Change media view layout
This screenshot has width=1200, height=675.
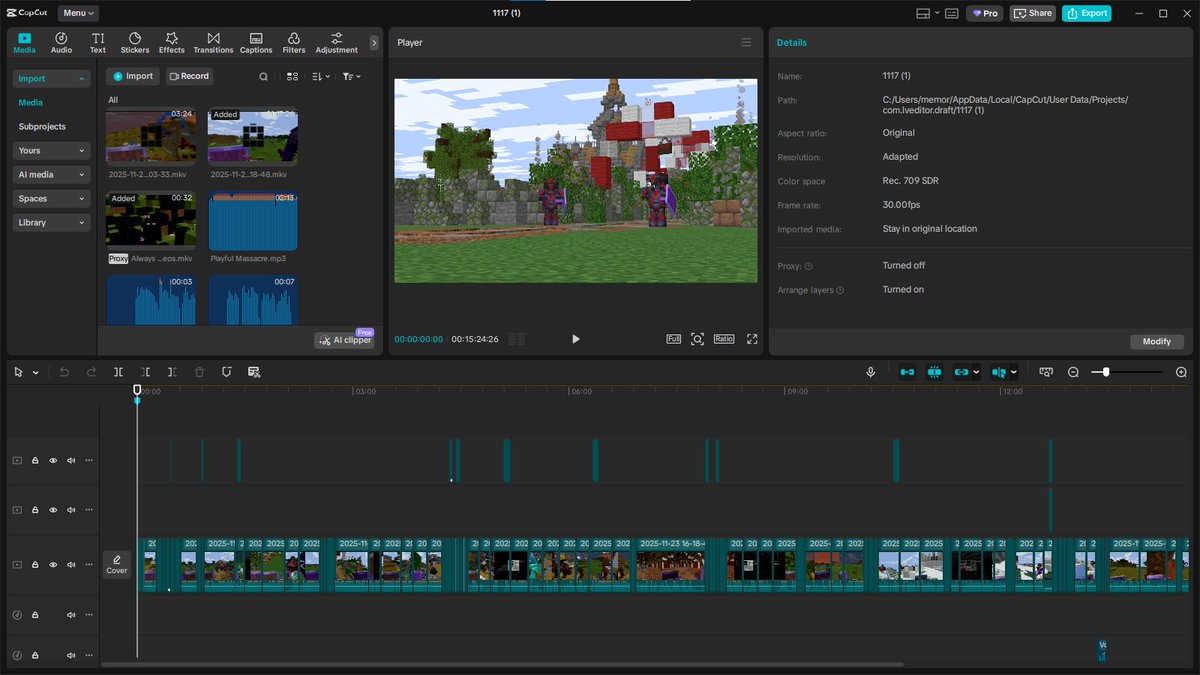click(292, 76)
